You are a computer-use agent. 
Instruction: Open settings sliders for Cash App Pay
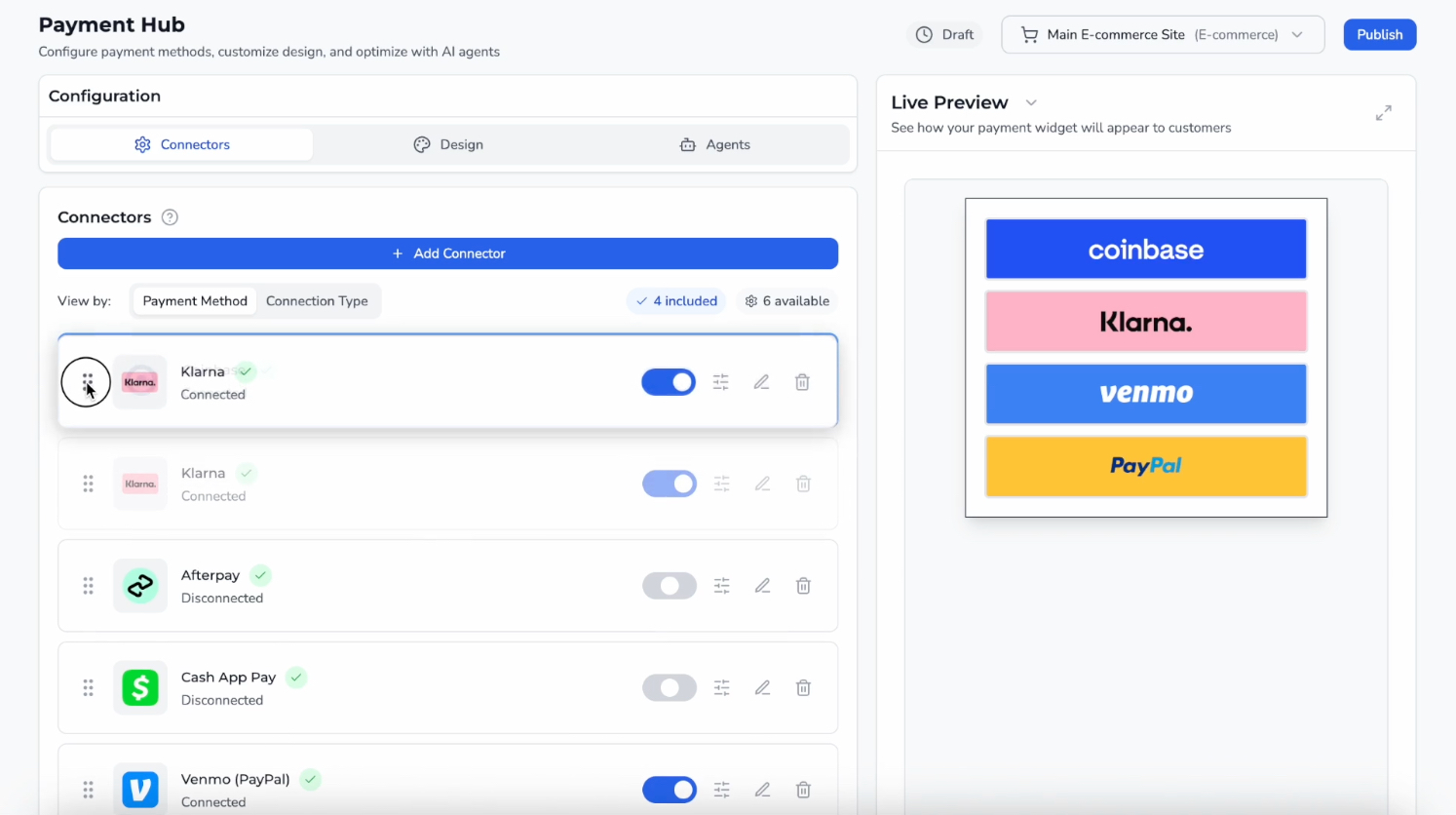coord(721,688)
